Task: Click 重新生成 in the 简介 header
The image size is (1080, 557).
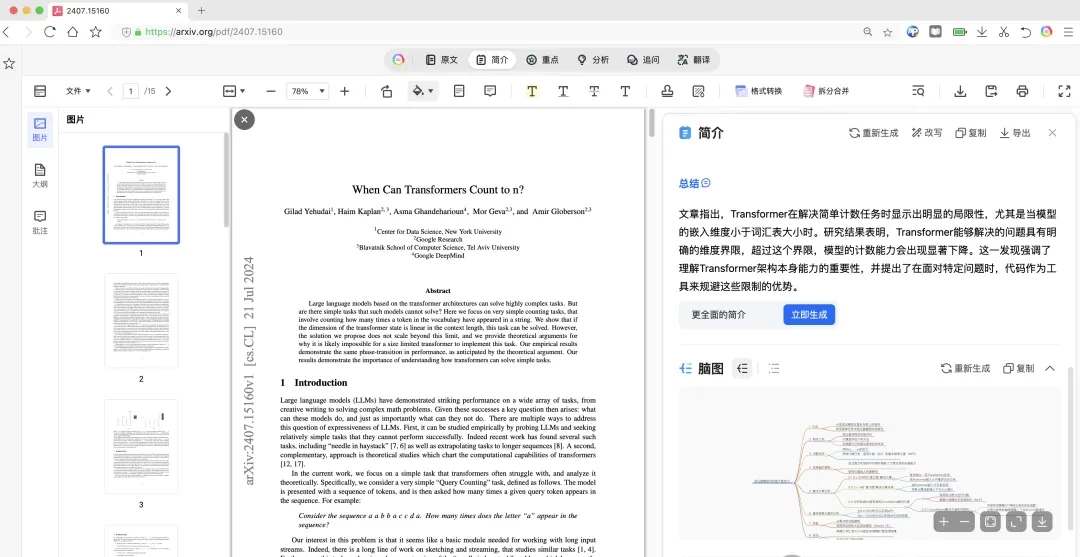Action: [873, 133]
